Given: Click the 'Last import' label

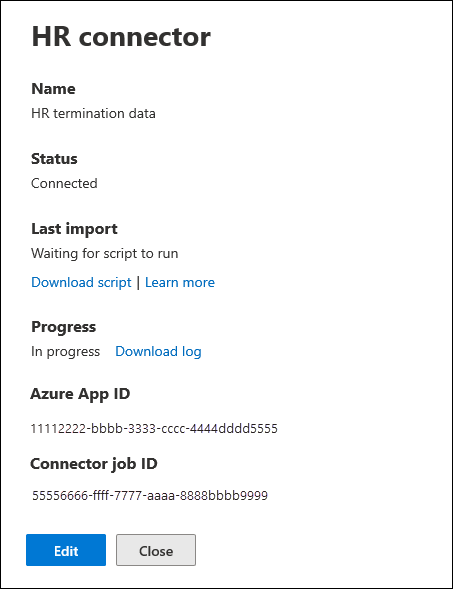Looking at the screenshot, I should pyautogui.click(x=74, y=229).
